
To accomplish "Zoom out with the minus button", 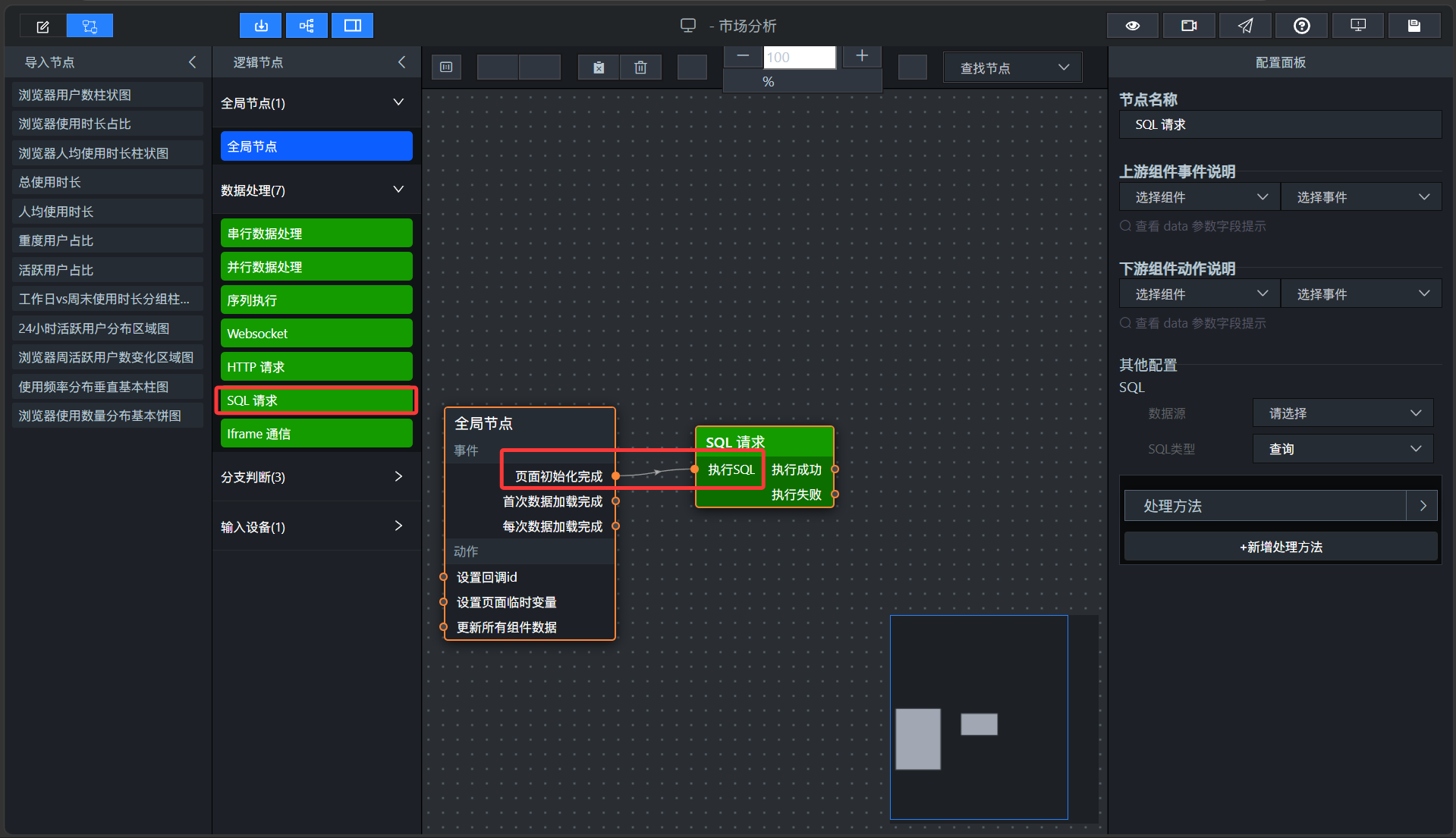I will tap(743, 56).
